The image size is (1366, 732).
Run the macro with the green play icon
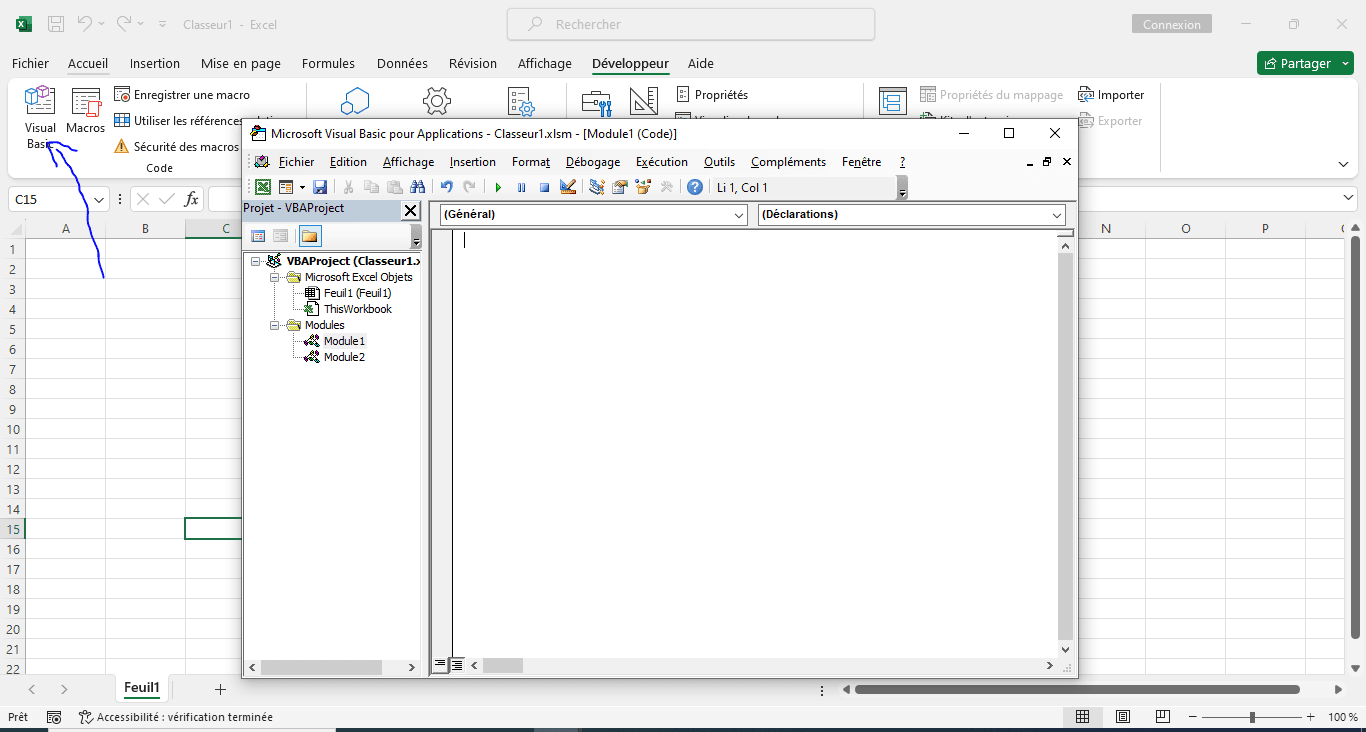(498, 187)
